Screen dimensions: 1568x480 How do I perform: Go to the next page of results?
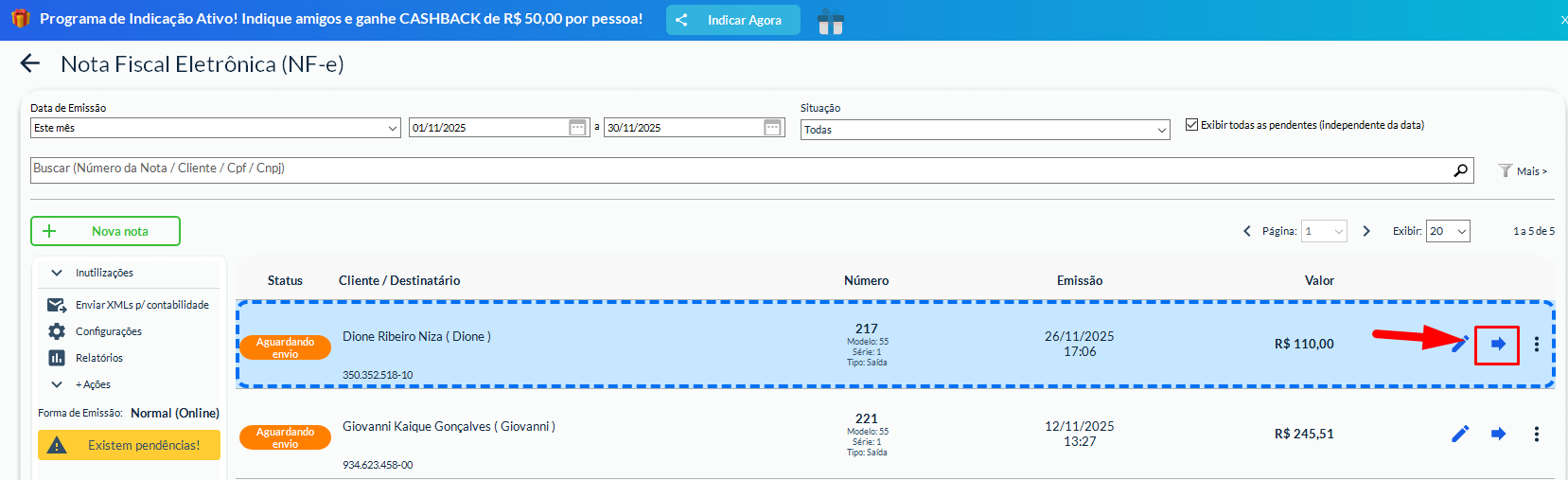[x=1366, y=231]
